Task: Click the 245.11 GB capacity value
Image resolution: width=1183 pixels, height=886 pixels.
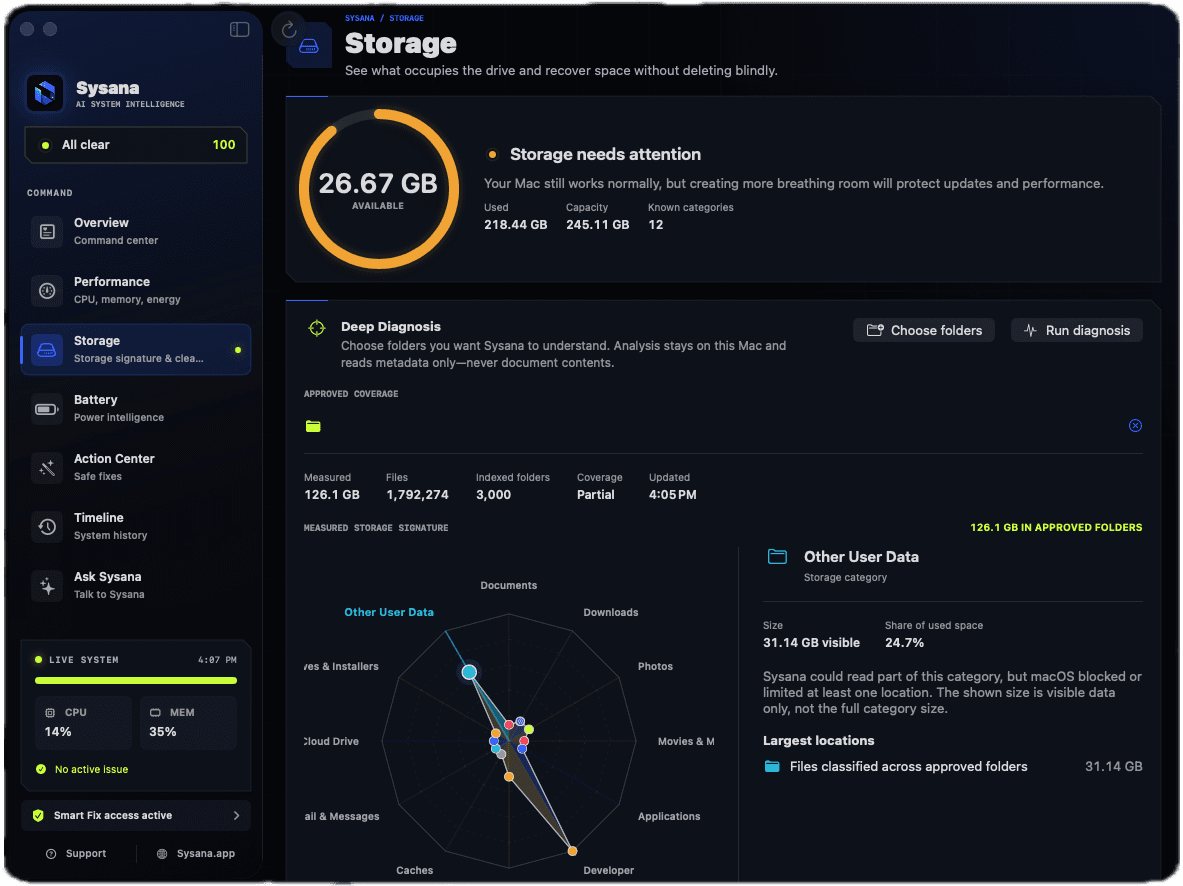Action: [x=598, y=225]
